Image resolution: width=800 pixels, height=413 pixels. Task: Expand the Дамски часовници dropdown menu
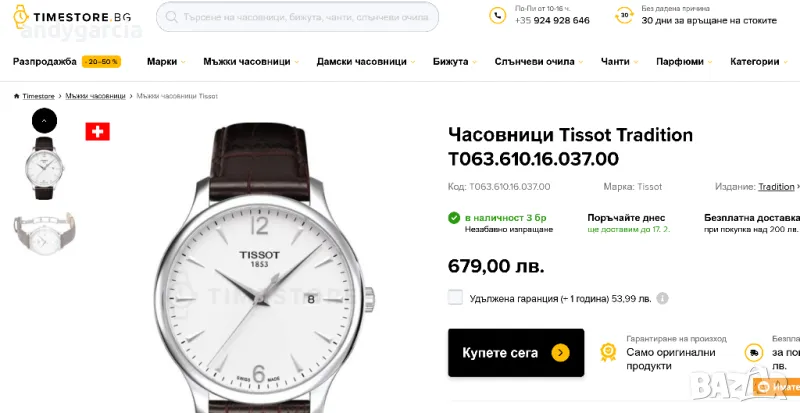(x=366, y=62)
